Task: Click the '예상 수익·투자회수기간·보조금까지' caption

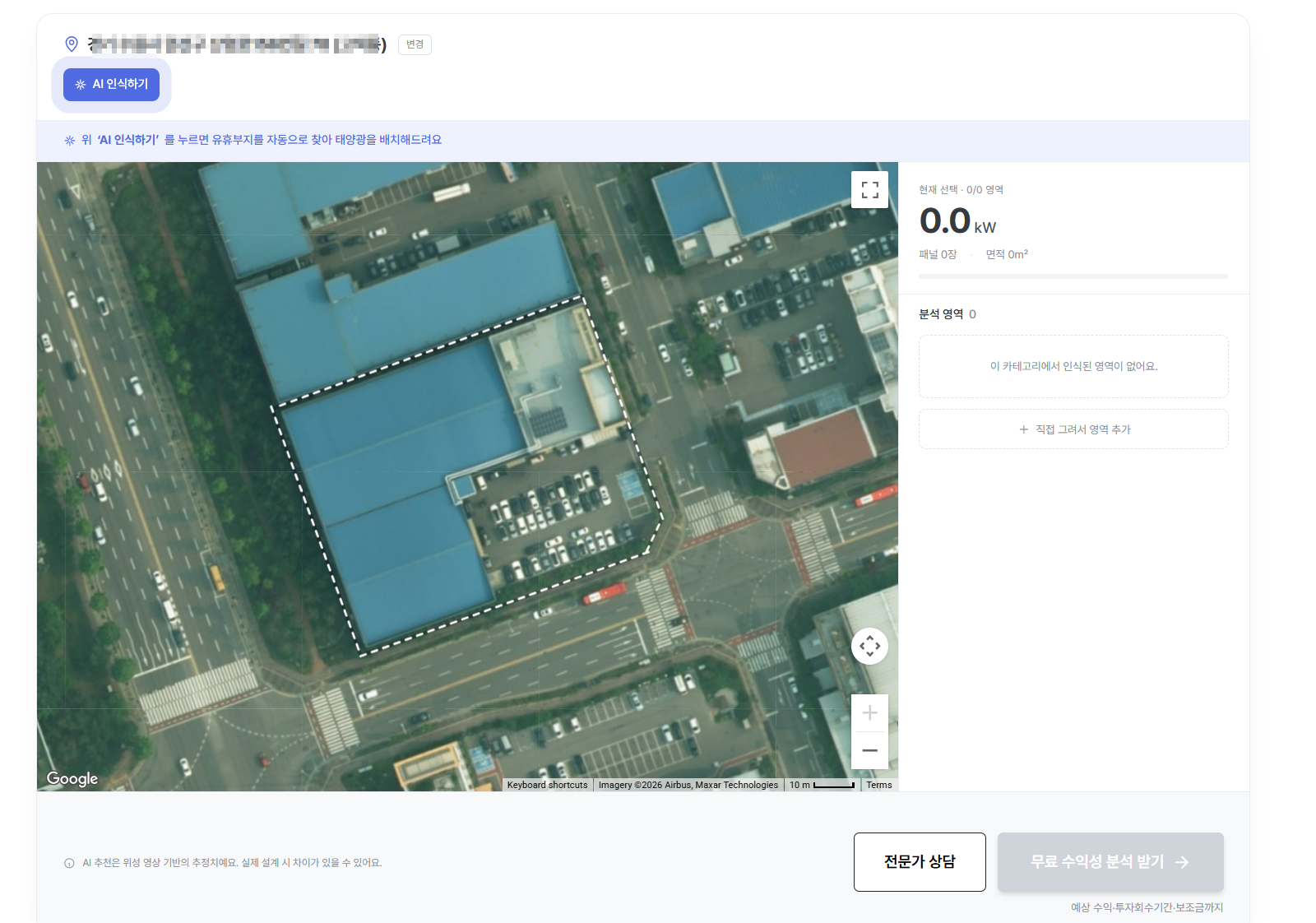Action: coord(1147,907)
